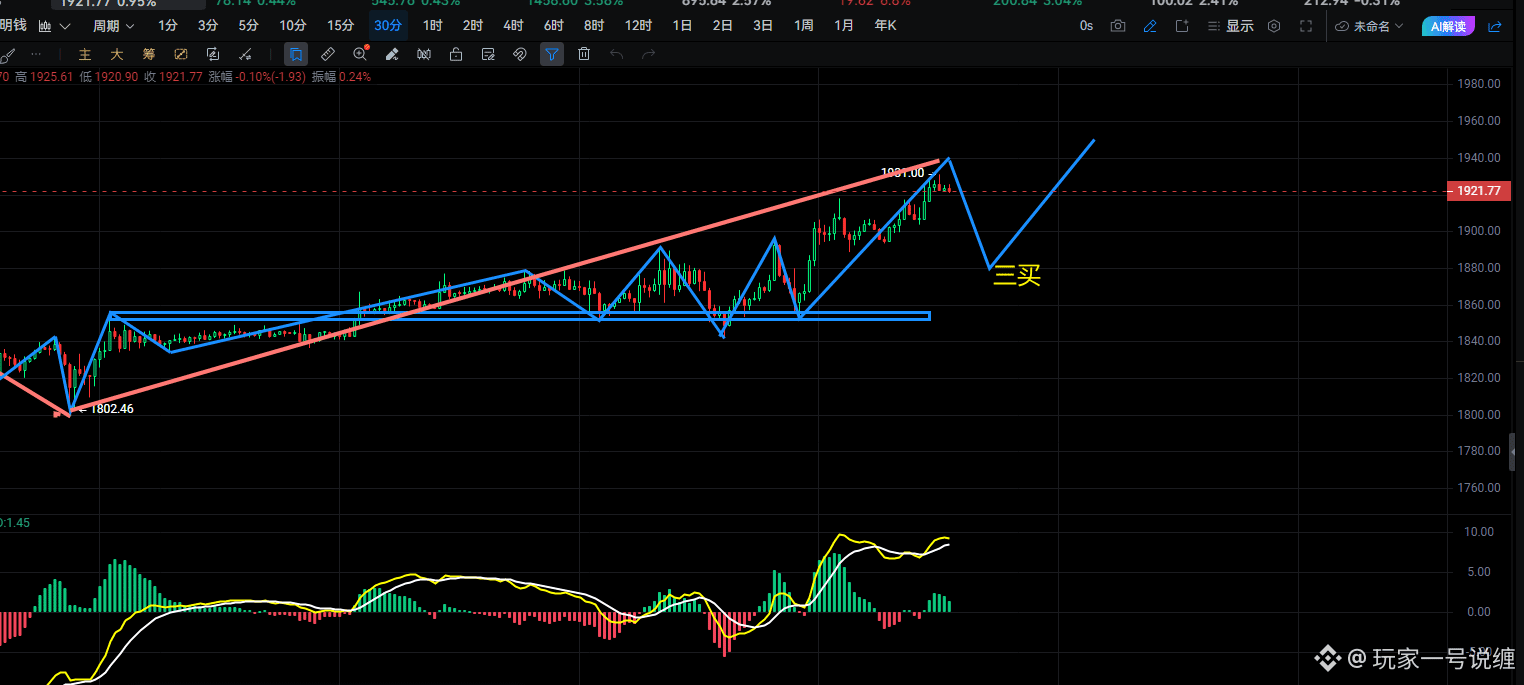Select the active 30分 timeframe
Screen dimensions: 1524x685
coord(388,26)
